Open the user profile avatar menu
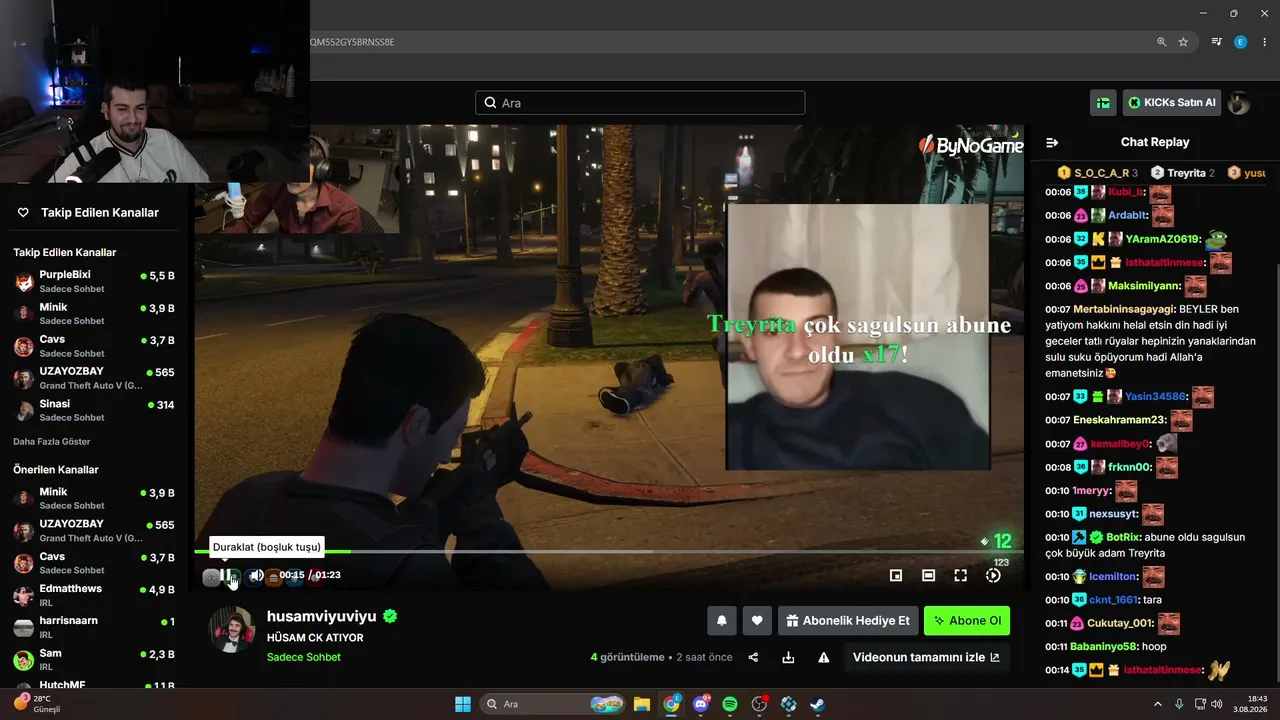Screen dimensions: 1280x720 [x=1239, y=102]
